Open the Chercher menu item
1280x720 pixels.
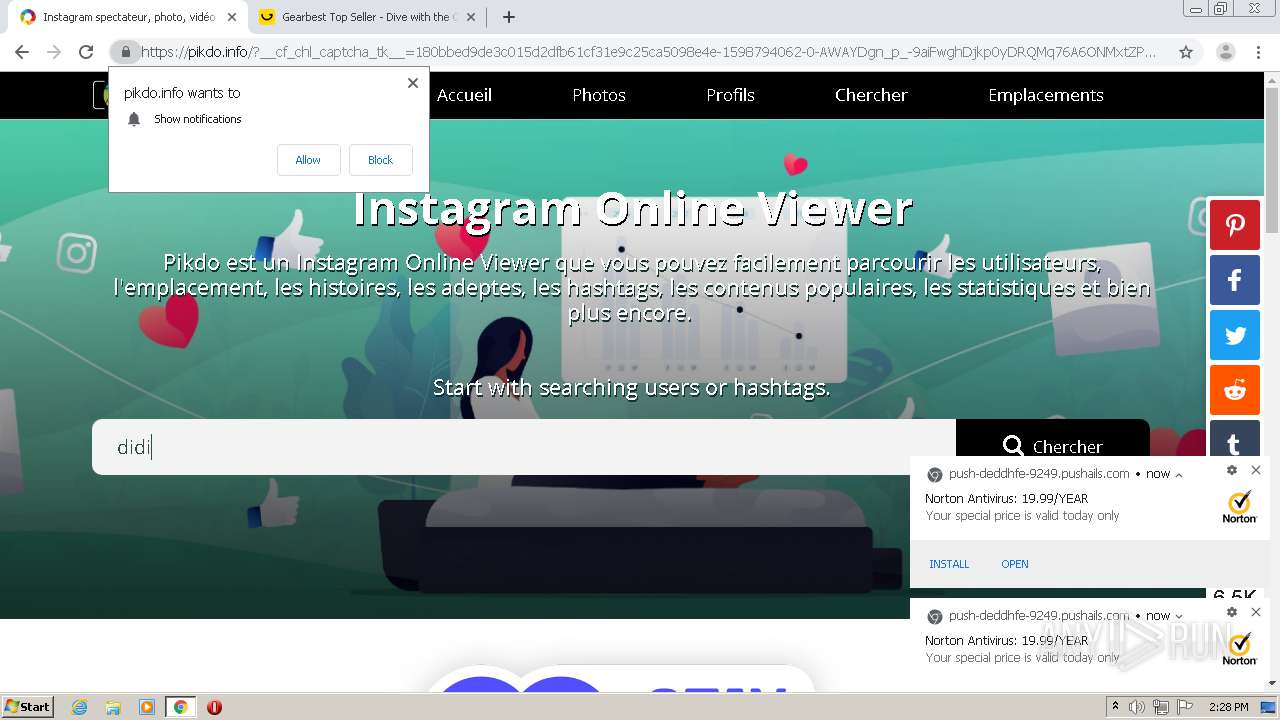coord(871,95)
